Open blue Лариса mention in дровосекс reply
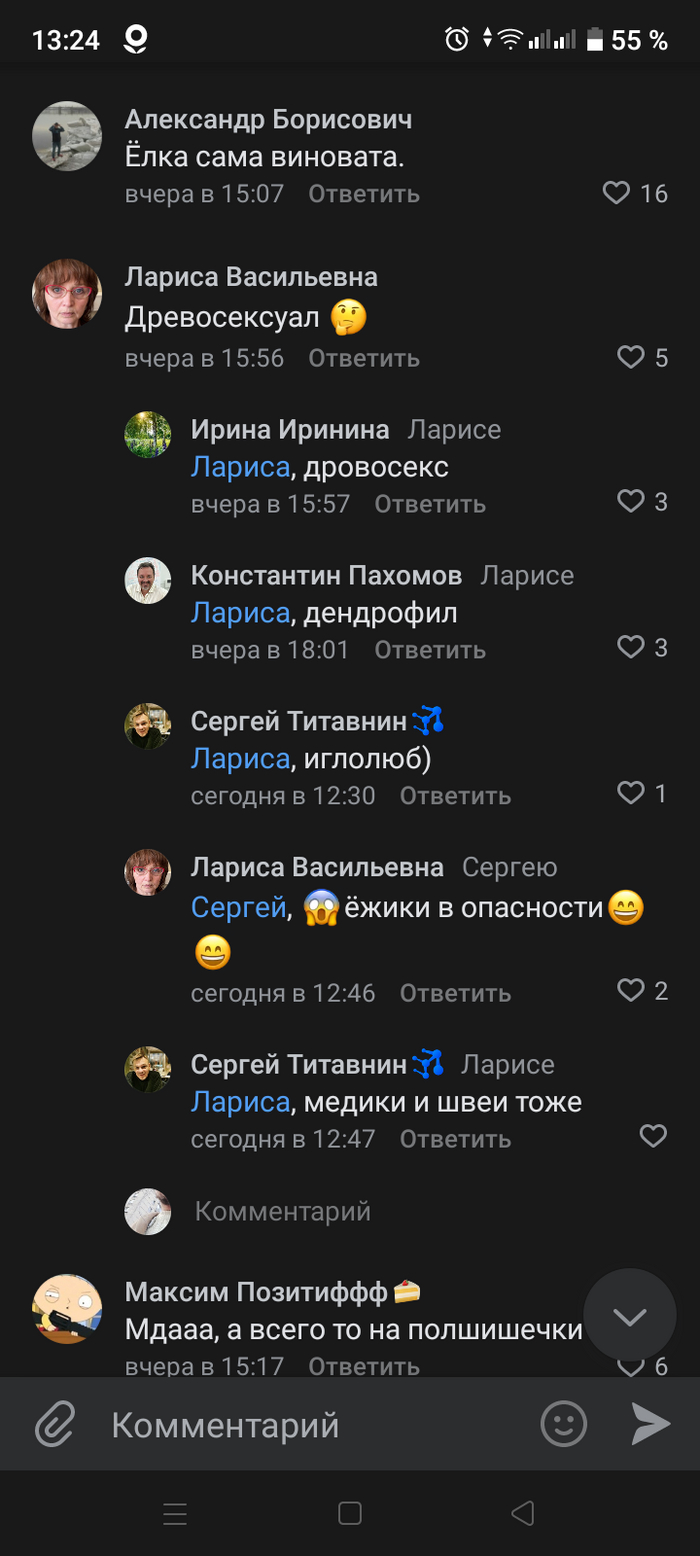This screenshot has height=1556, width=700. [240, 467]
